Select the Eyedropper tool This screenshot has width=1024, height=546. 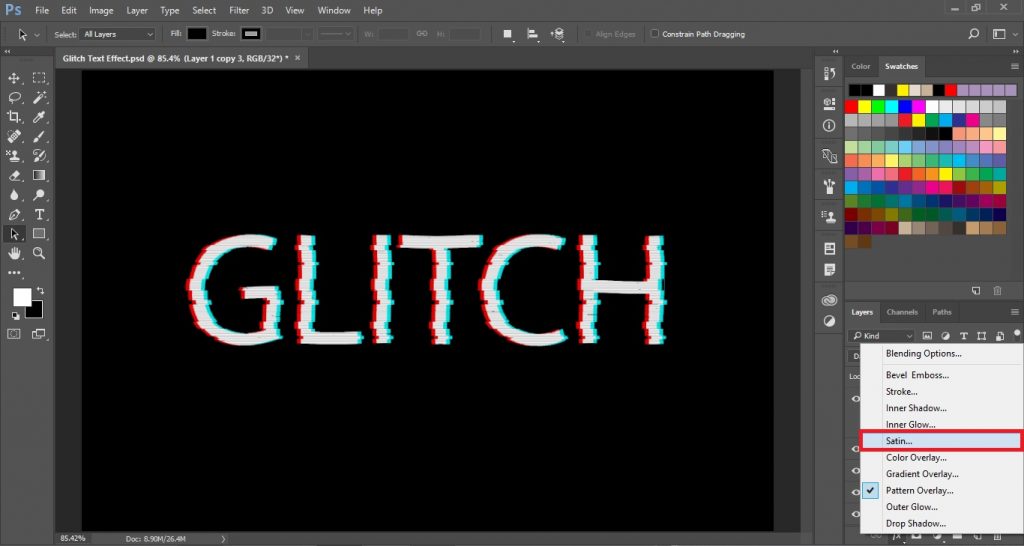tap(39, 117)
